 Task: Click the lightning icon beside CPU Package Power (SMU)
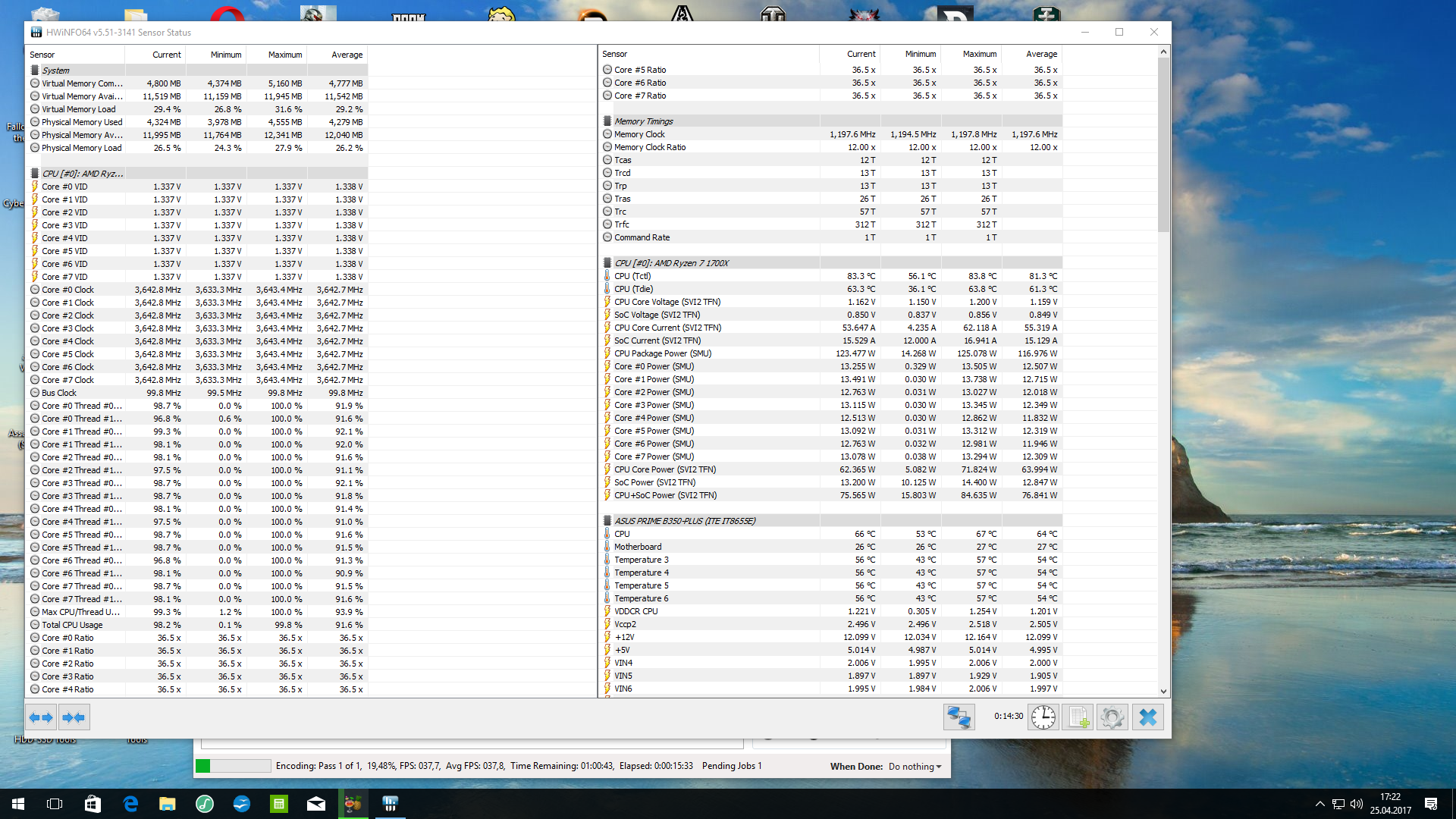tap(607, 353)
